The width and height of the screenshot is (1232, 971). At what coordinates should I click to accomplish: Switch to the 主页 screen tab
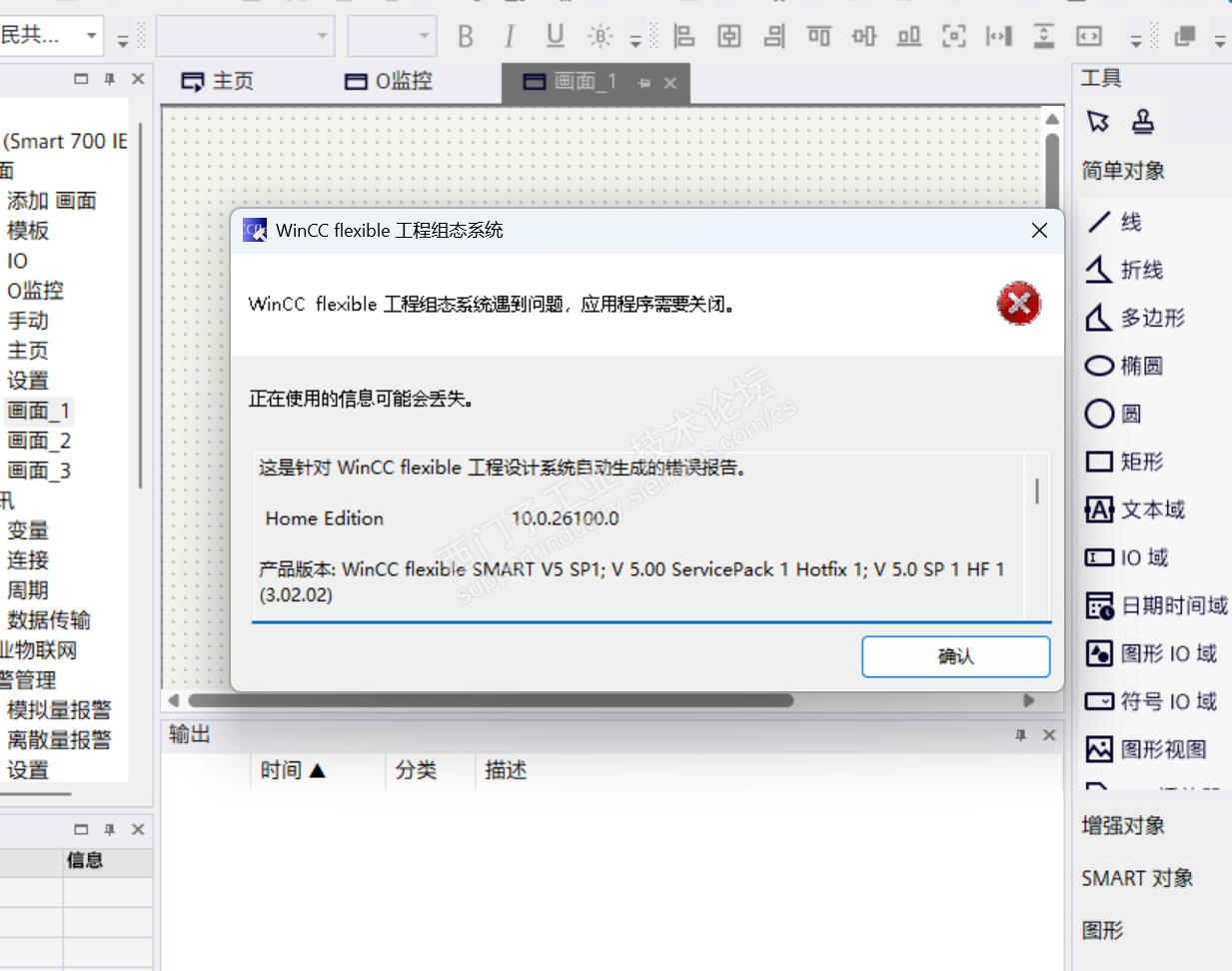[x=218, y=82]
